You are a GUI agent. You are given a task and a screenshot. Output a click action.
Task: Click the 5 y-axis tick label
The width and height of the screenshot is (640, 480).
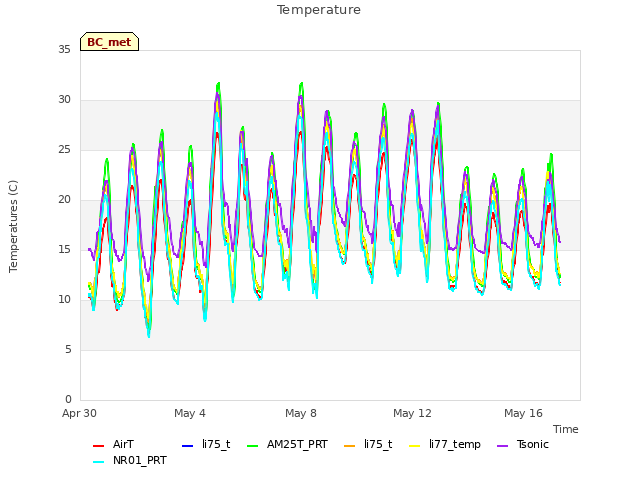tap(68, 350)
